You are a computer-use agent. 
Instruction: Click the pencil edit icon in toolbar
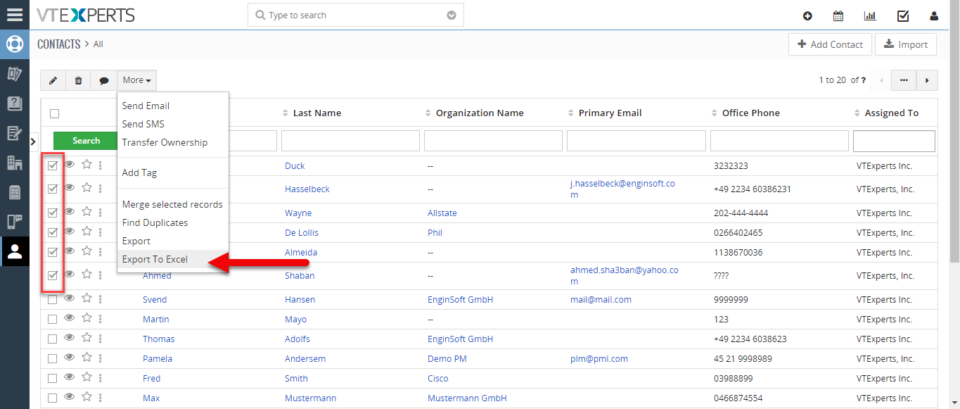[x=53, y=80]
